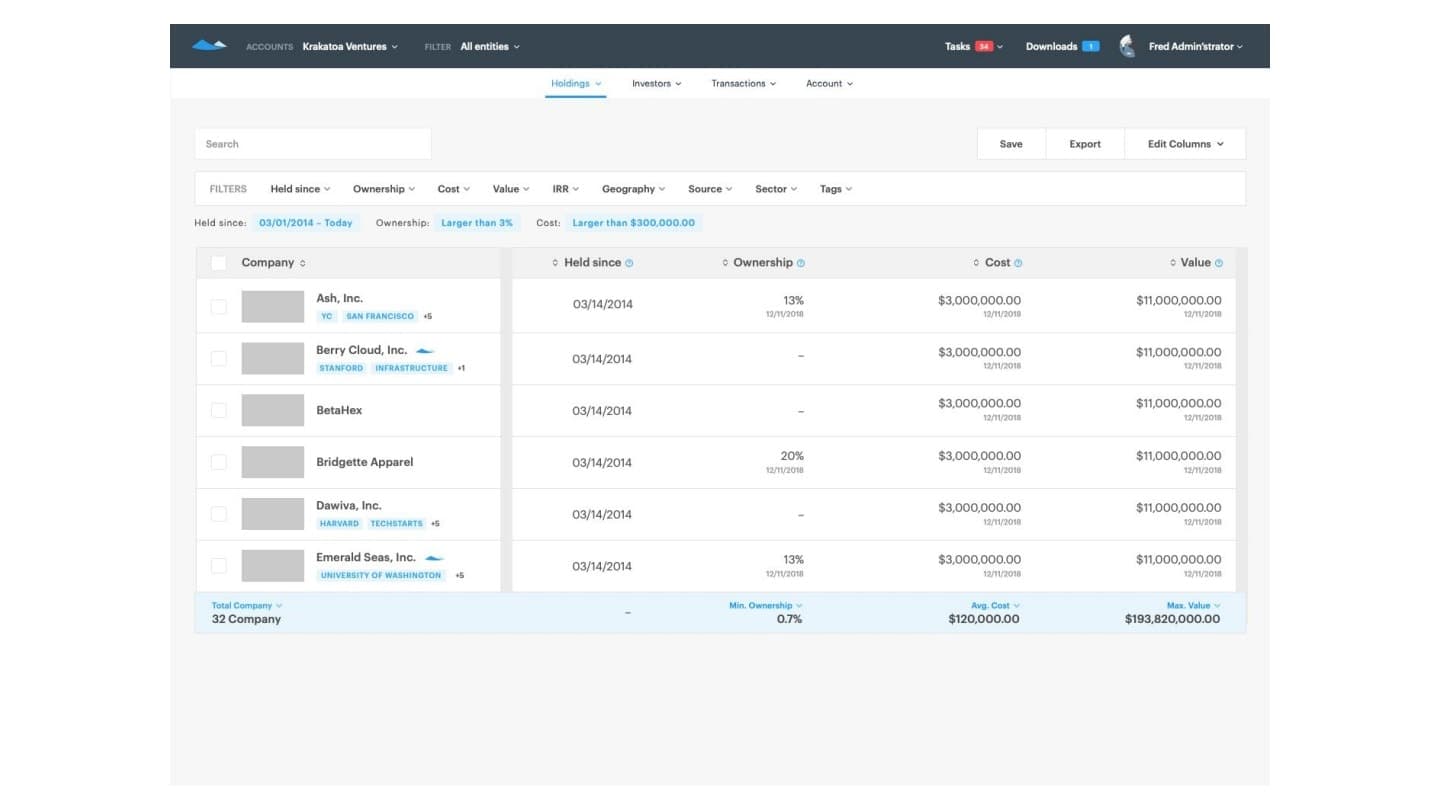The height and width of the screenshot is (810, 1440).
Task: Click the Search input field
Action: point(313,144)
